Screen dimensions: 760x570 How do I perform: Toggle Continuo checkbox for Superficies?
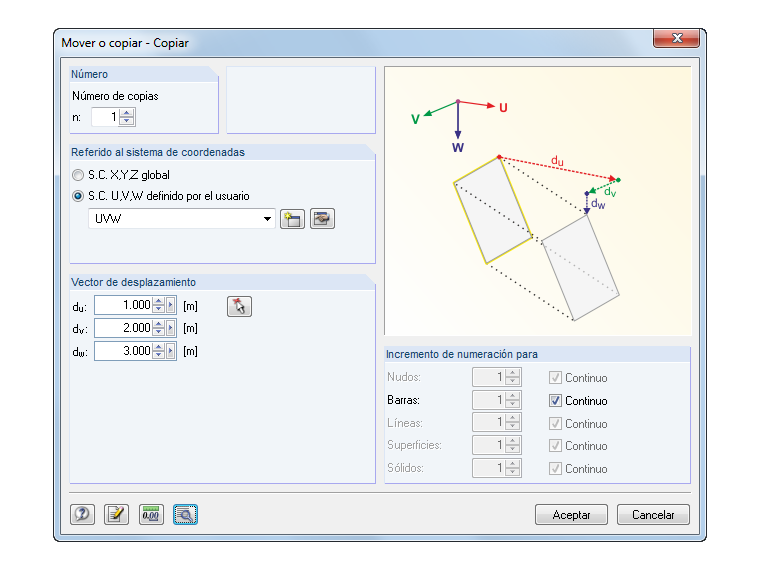pos(555,446)
